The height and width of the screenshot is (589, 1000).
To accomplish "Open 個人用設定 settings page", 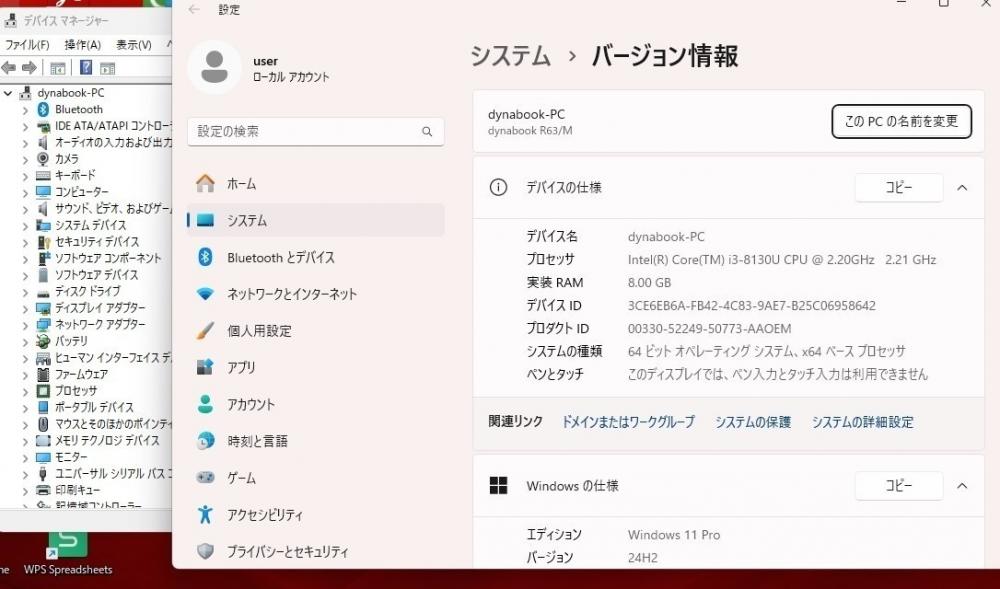I will pos(316,331).
